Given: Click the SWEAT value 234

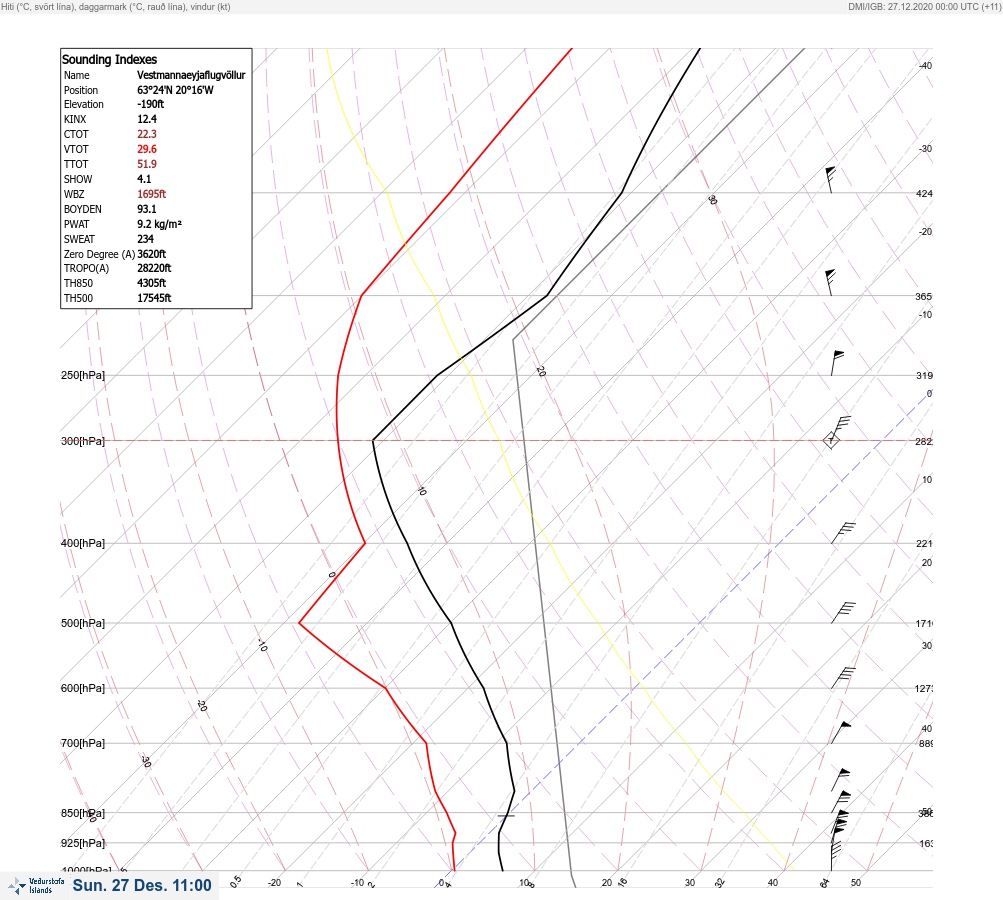Looking at the screenshot, I should [x=145, y=239].
